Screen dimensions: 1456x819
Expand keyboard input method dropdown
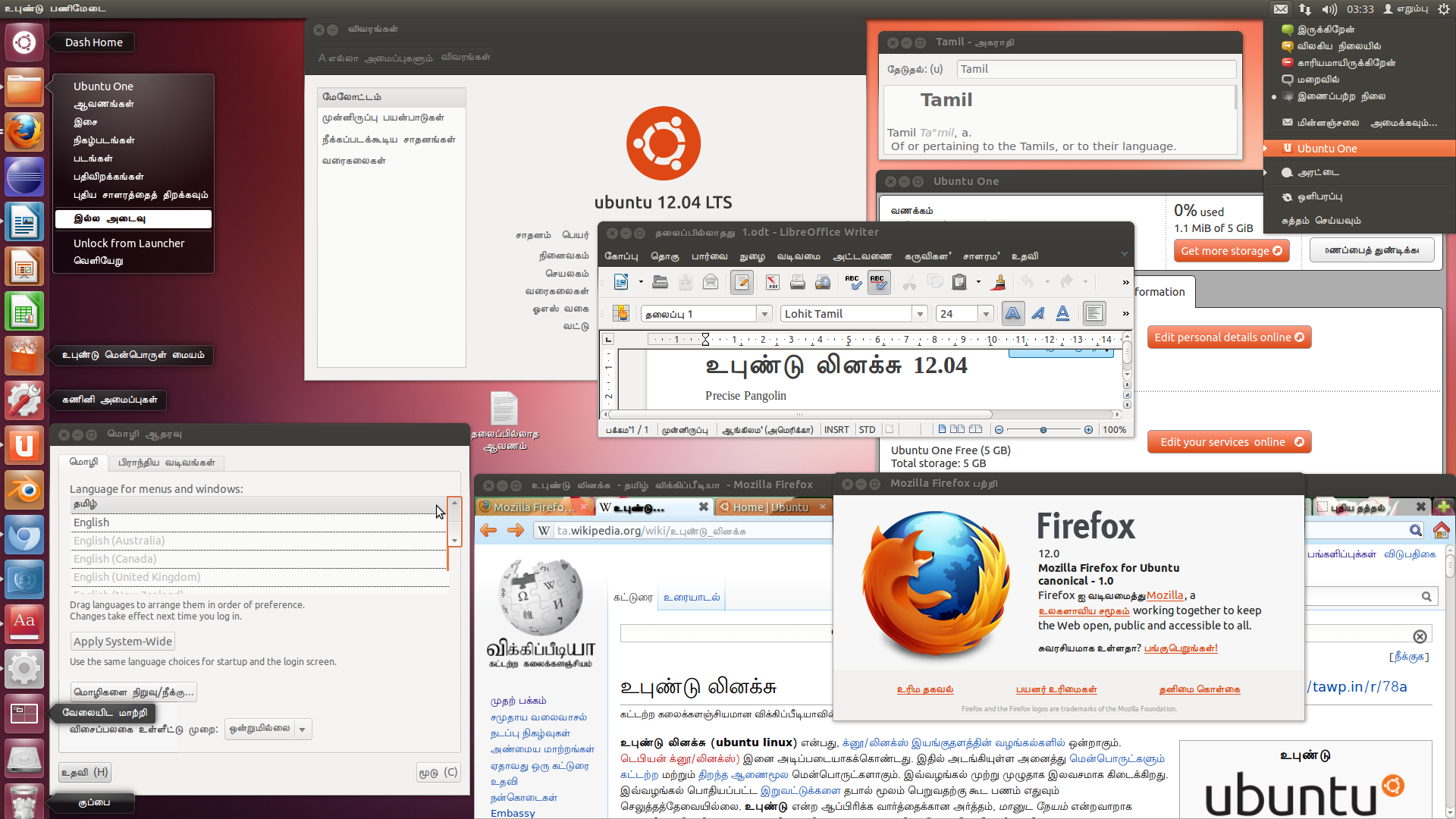(303, 730)
